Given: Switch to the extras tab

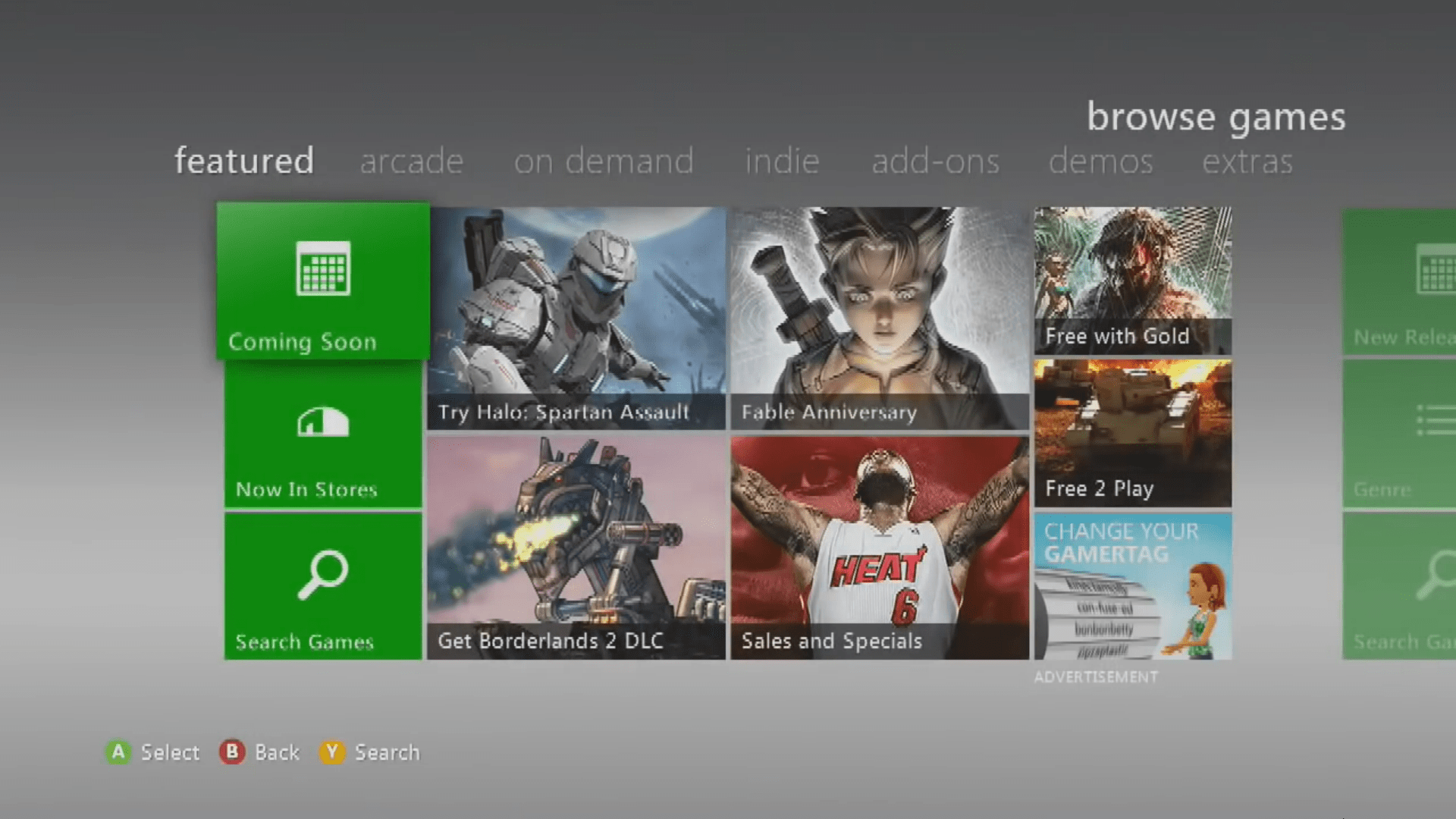Looking at the screenshot, I should coord(1247,162).
